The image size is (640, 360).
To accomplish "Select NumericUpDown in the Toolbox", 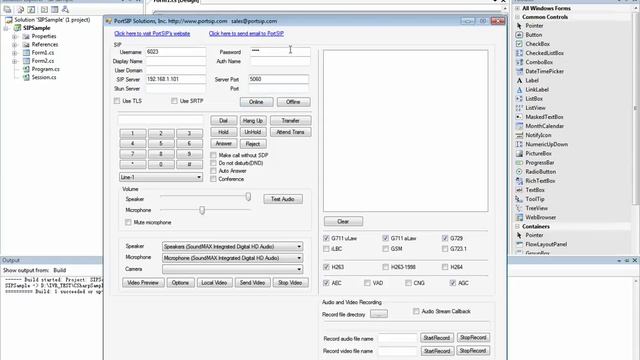I will click(x=547, y=144).
